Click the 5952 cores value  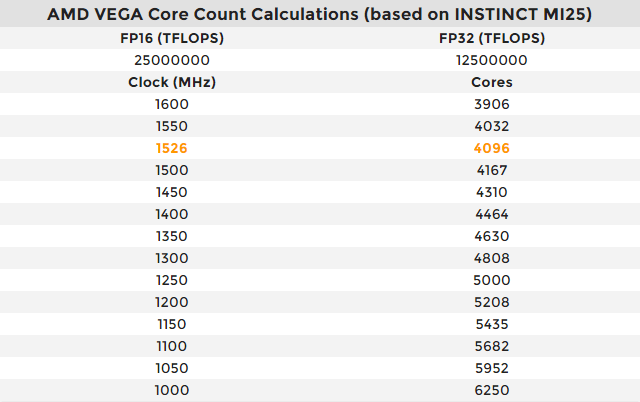pos(491,368)
